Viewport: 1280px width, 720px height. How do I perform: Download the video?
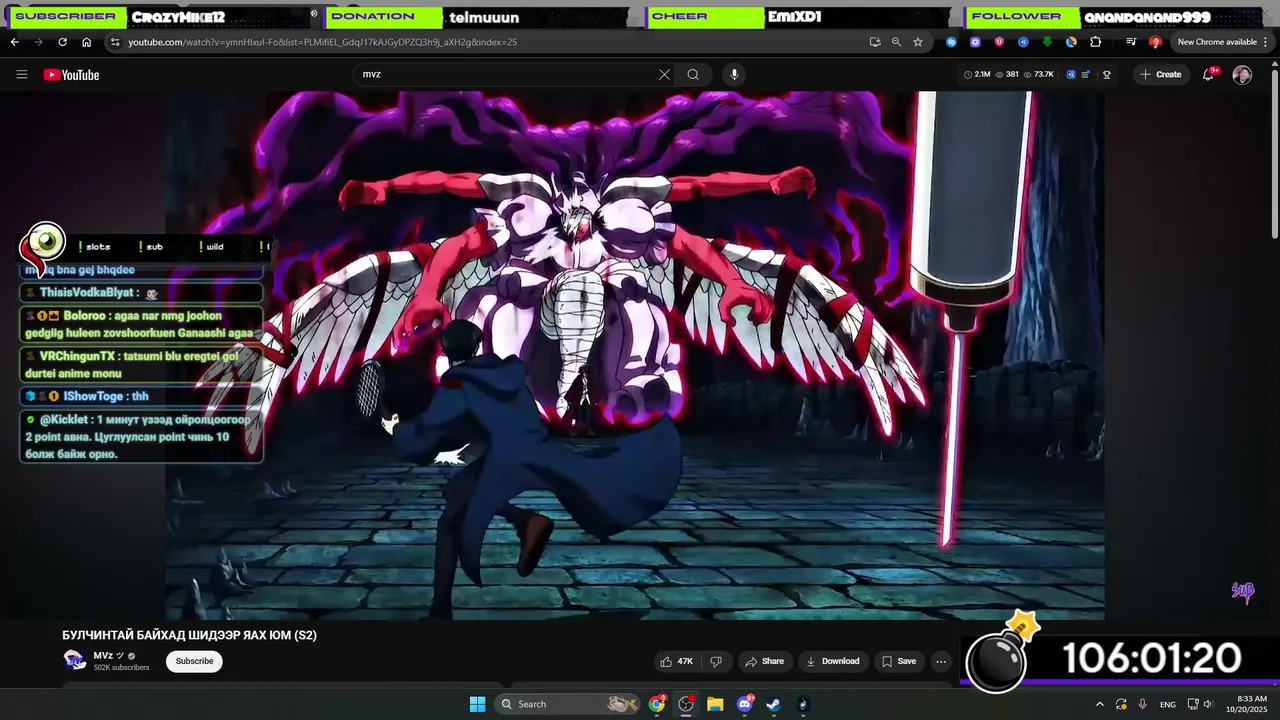click(833, 661)
